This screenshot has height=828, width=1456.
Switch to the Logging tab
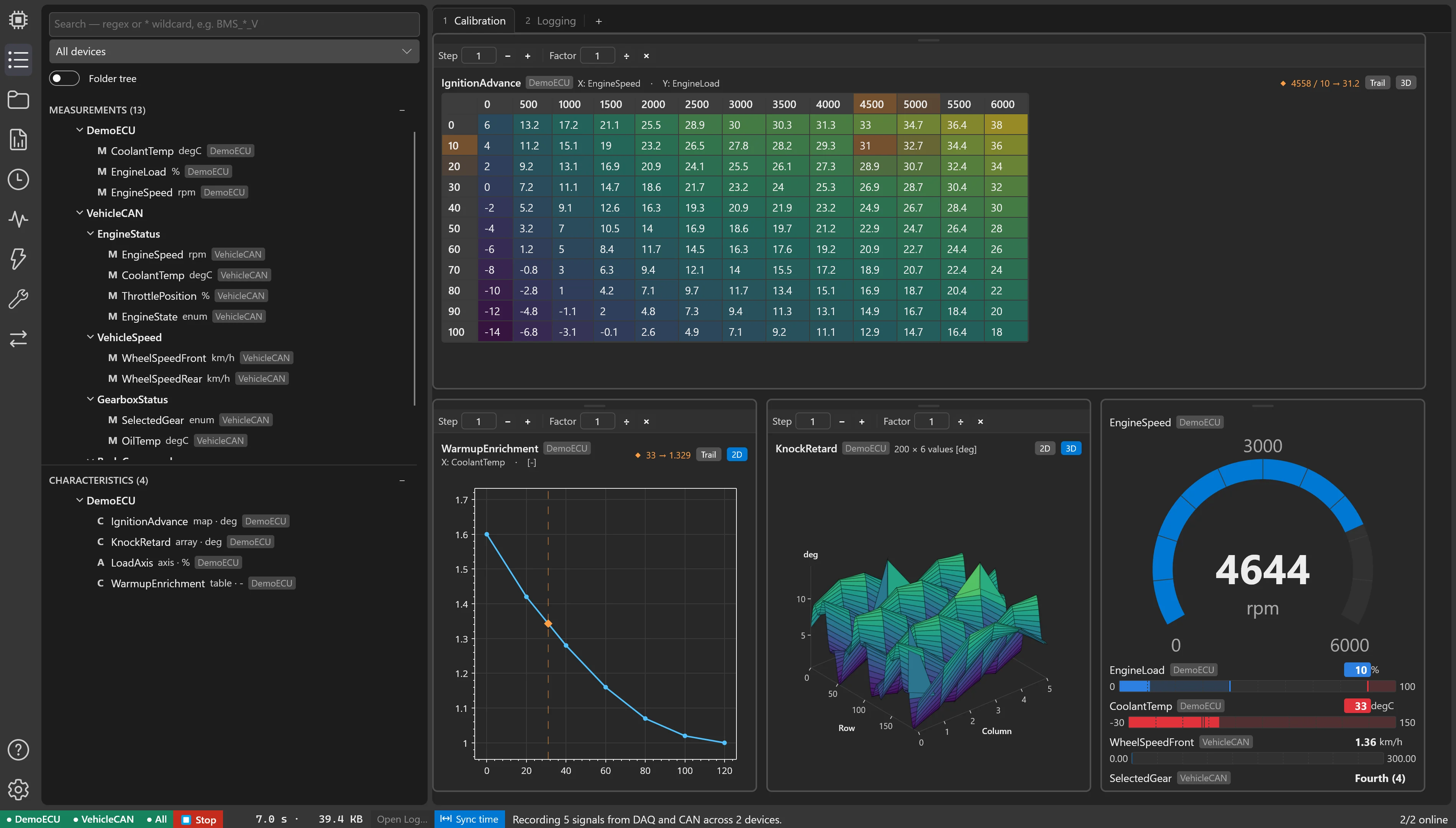tap(550, 21)
